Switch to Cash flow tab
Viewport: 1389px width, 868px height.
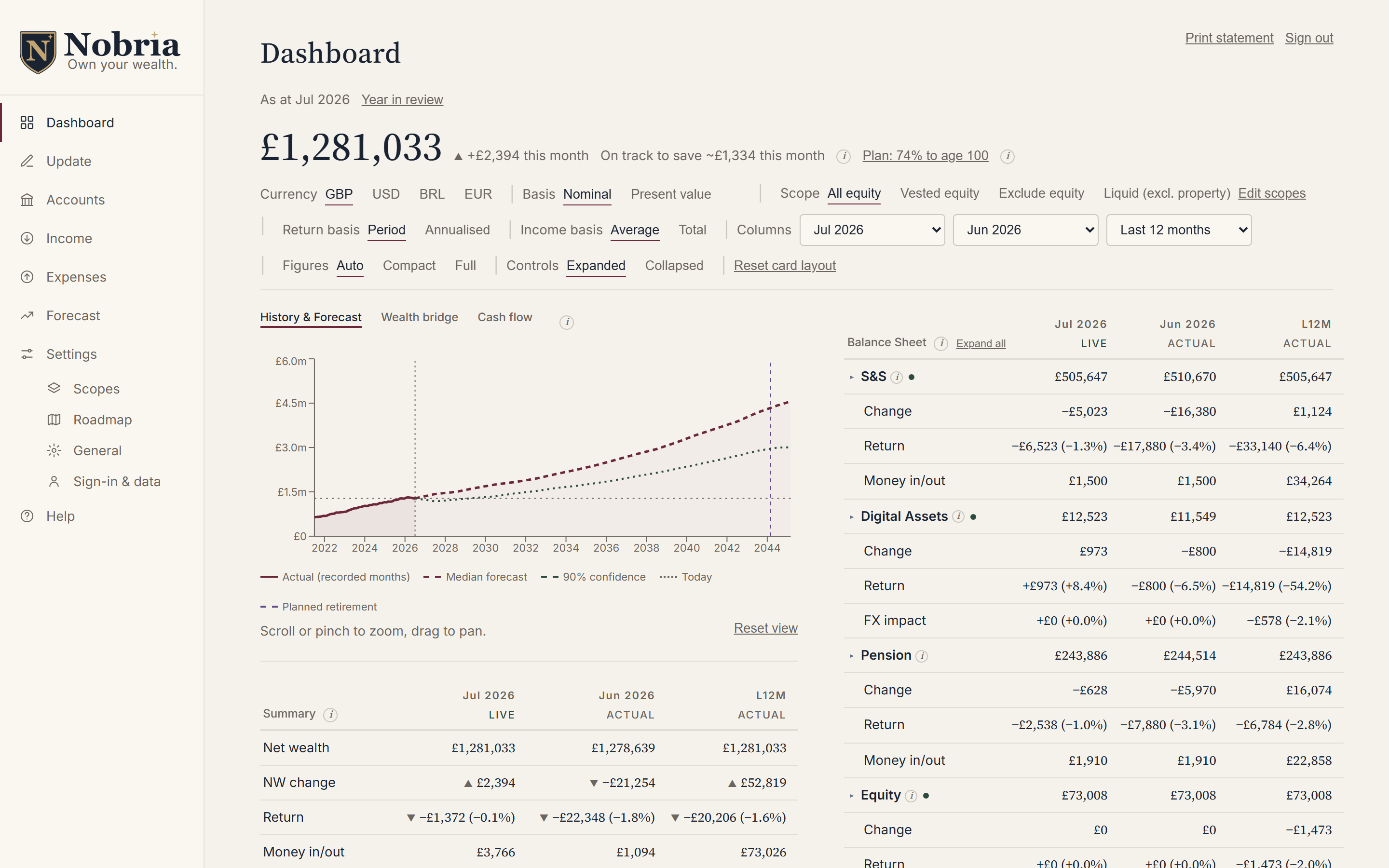(x=504, y=317)
